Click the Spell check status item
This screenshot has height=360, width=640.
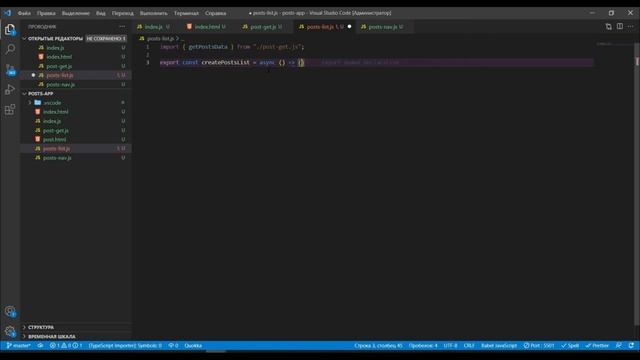(x=570, y=346)
